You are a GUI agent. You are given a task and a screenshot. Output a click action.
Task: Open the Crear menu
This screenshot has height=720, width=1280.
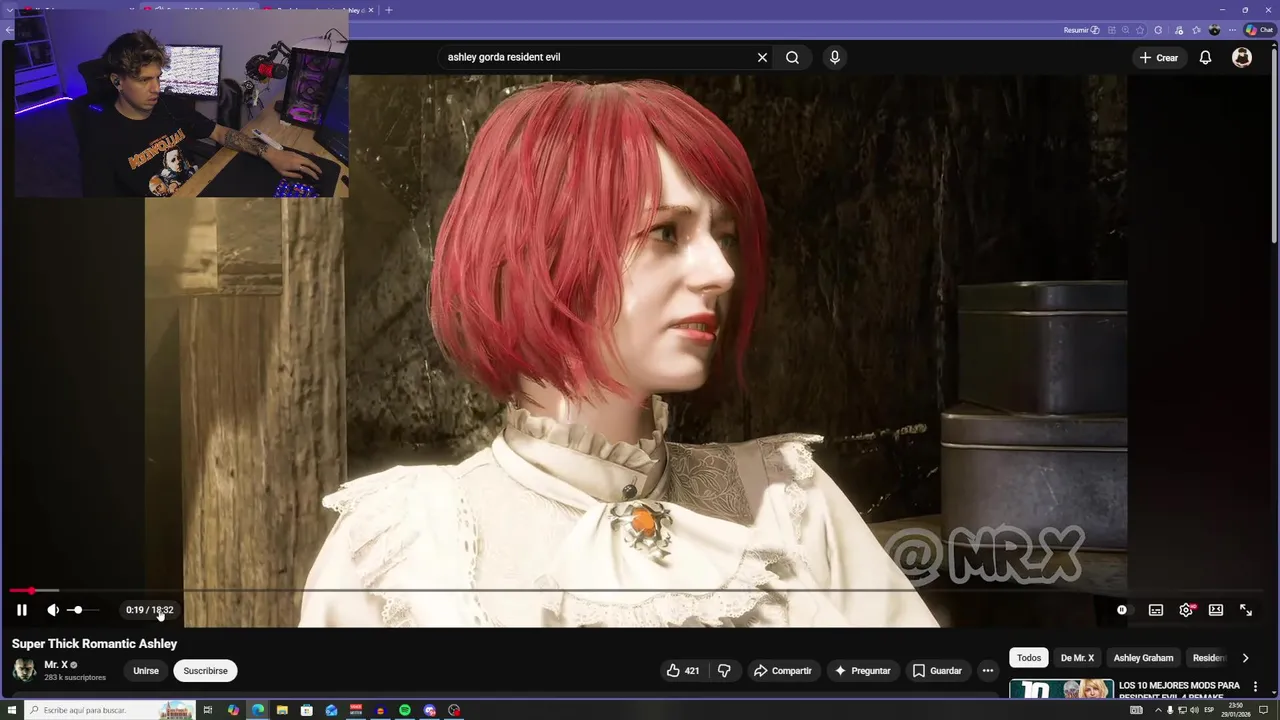click(x=1159, y=57)
